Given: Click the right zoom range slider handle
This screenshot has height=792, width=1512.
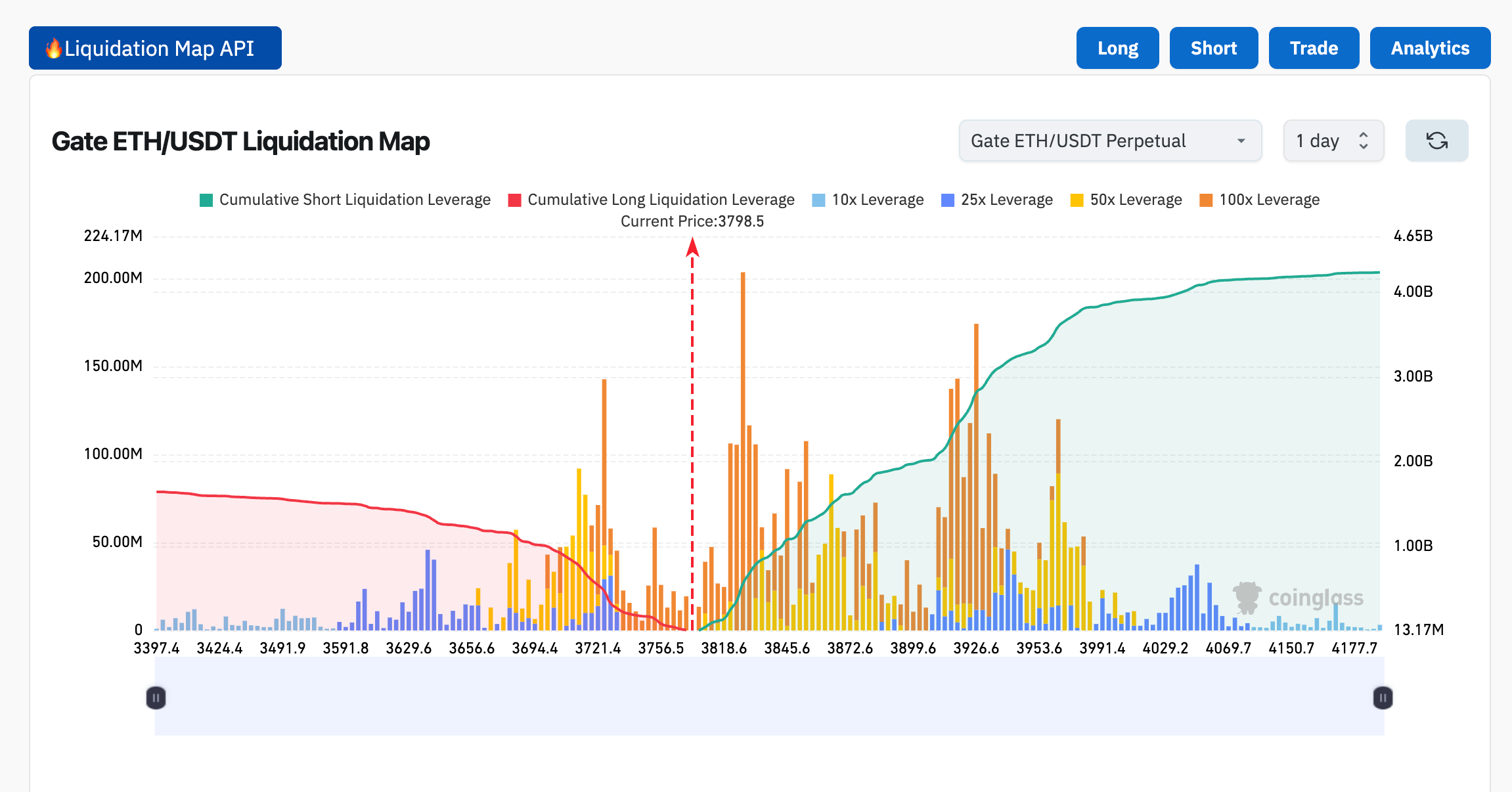Looking at the screenshot, I should click(1383, 697).
